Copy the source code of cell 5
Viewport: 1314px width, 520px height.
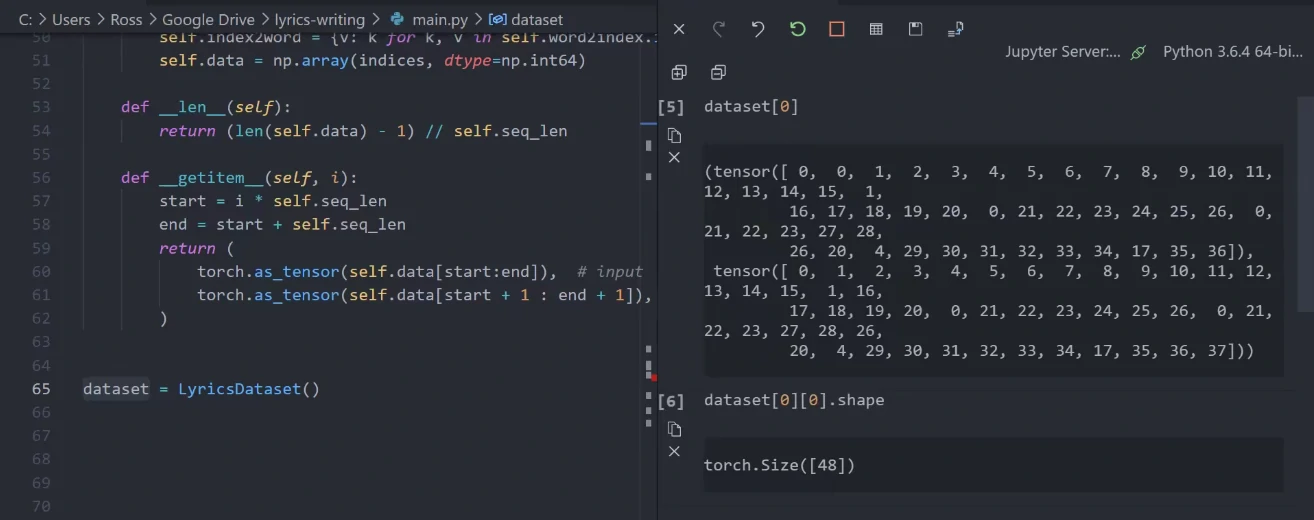coord(674,135)
